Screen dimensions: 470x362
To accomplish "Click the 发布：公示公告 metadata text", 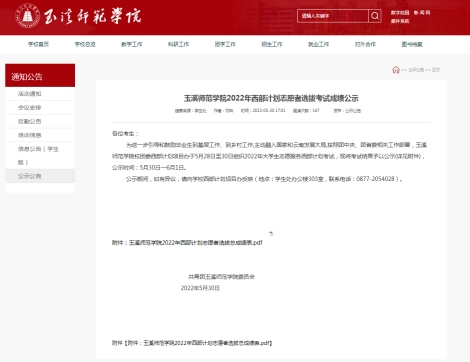I will pos(347,110).
